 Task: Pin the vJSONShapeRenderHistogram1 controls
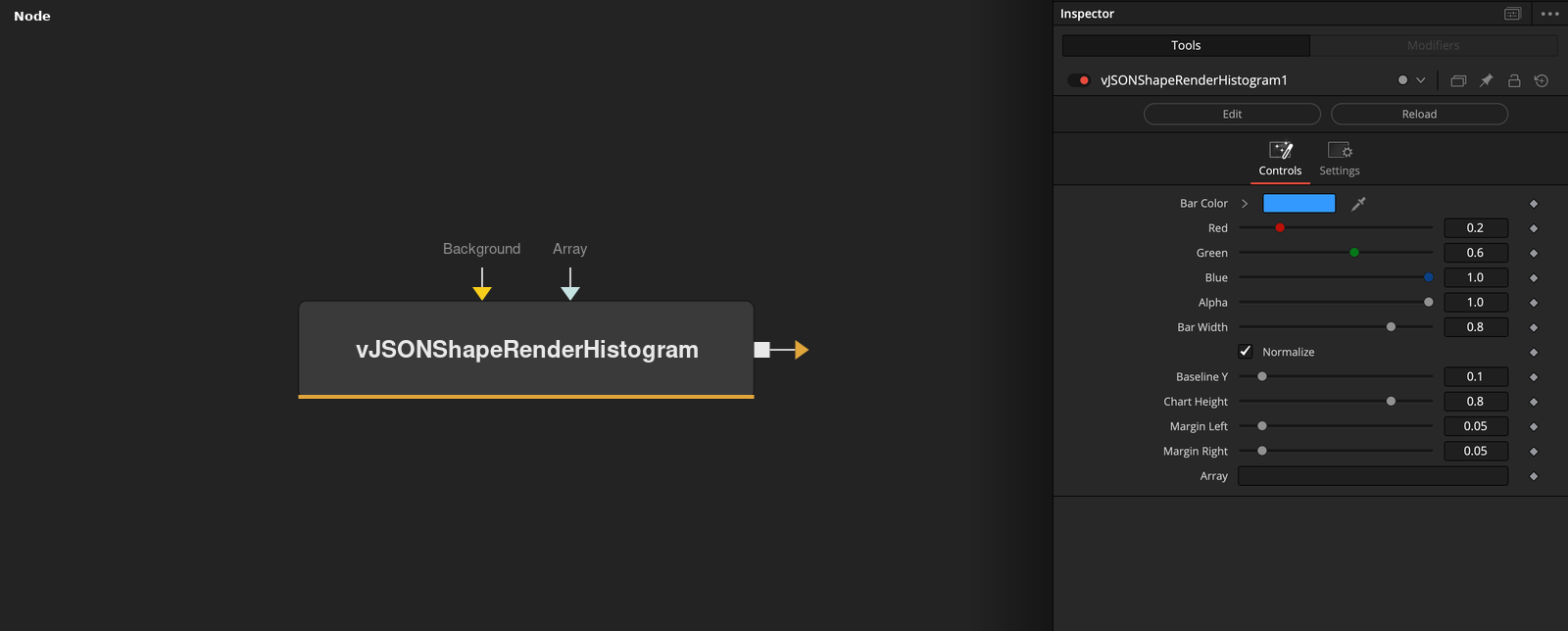tap(1486, 80)
